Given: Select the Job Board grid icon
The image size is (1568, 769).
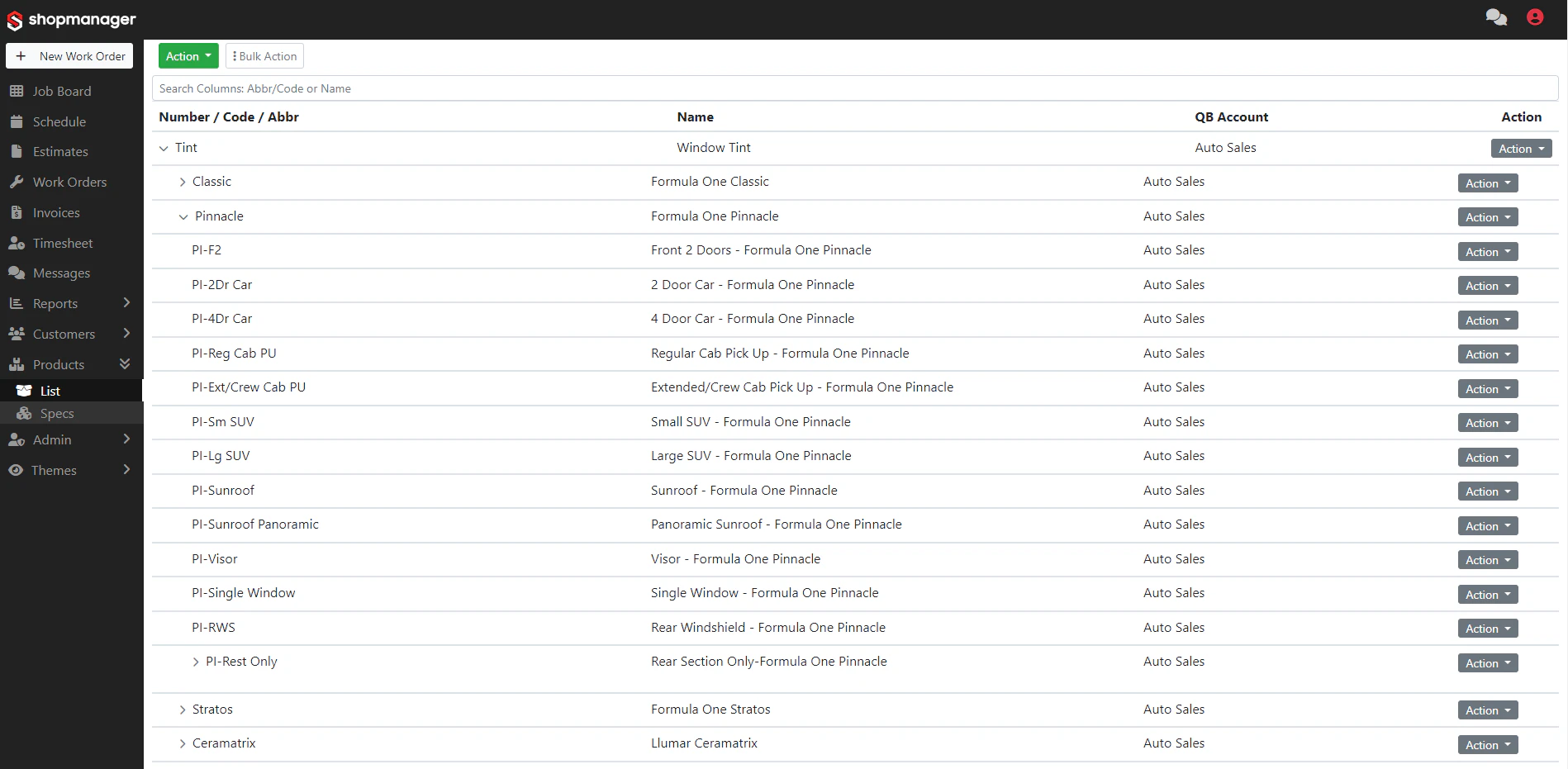Looking at the screenshot, I should 17,91.
